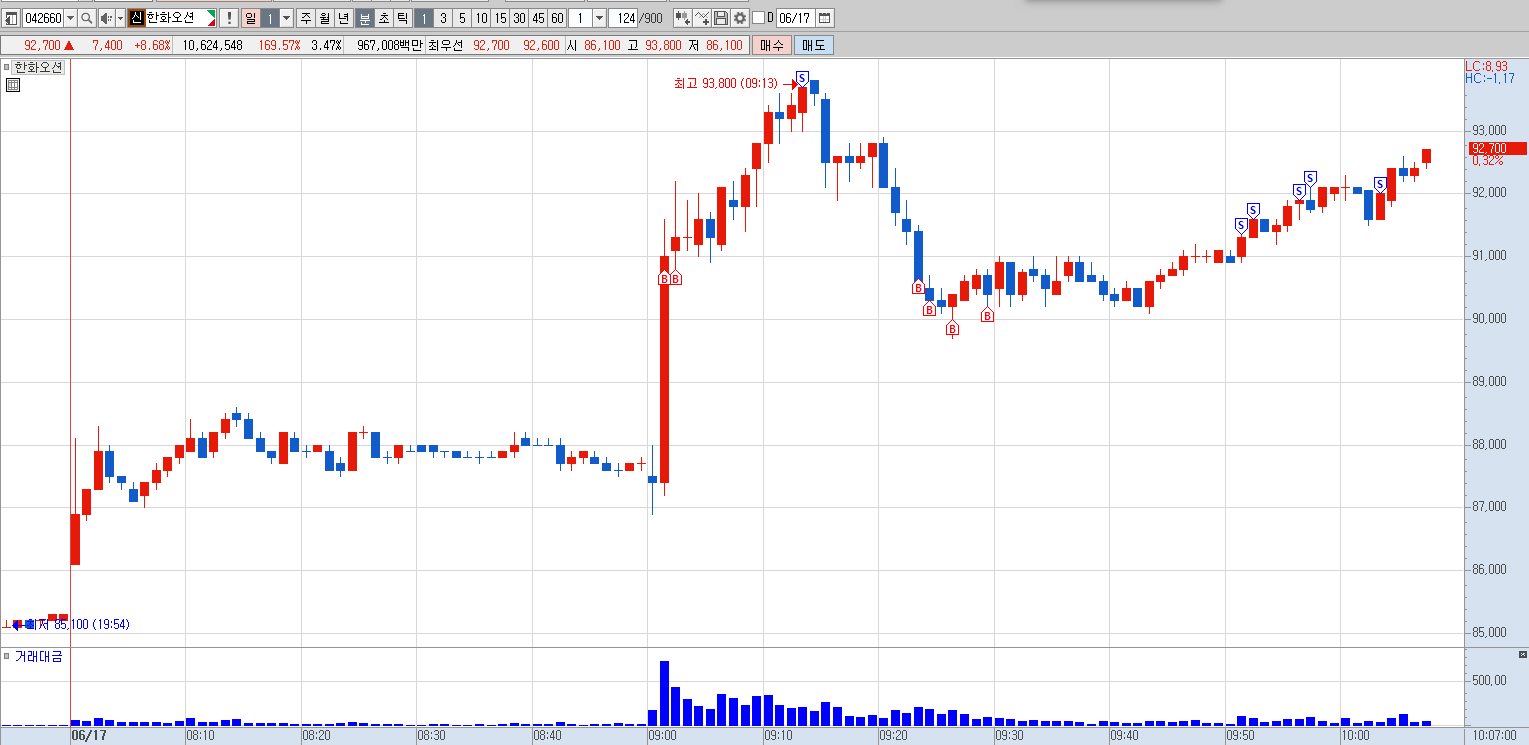
Task: Click the 최고 93,800 (09:13) high label
Action: pos(727,84)
